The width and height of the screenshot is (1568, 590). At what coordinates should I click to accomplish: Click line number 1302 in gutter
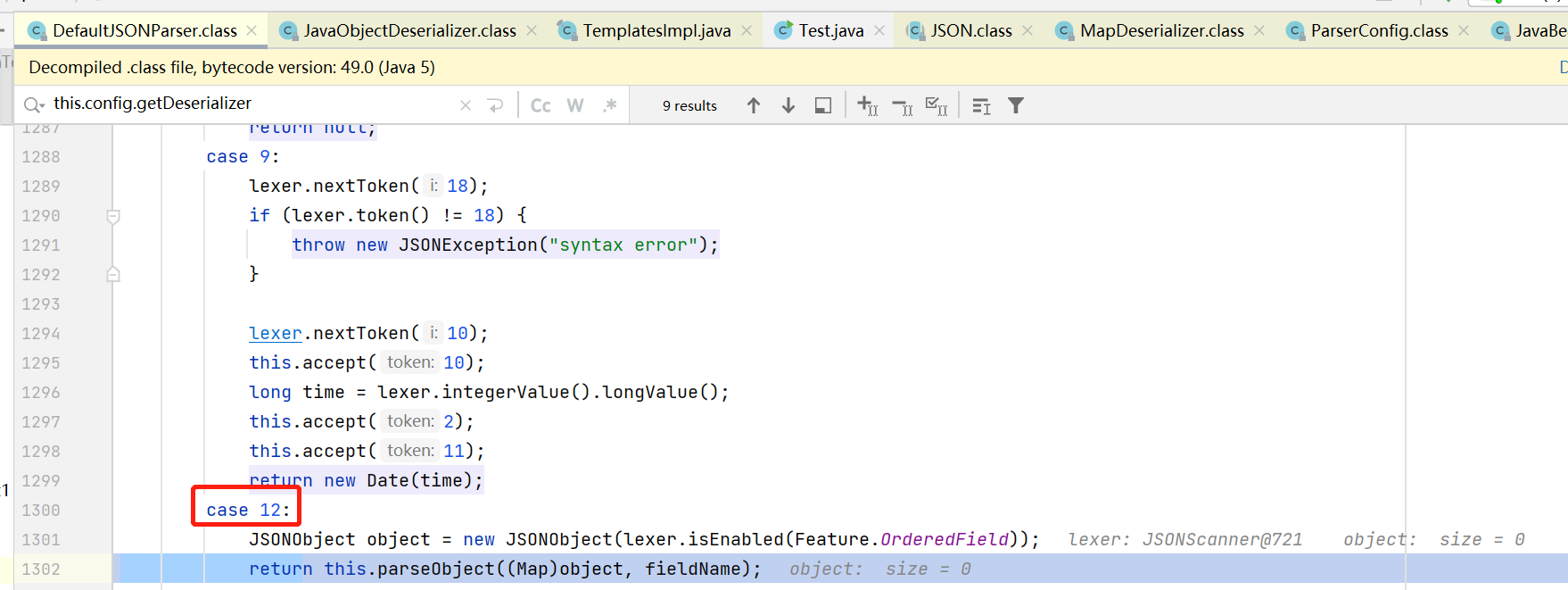[x=41, y=569]
